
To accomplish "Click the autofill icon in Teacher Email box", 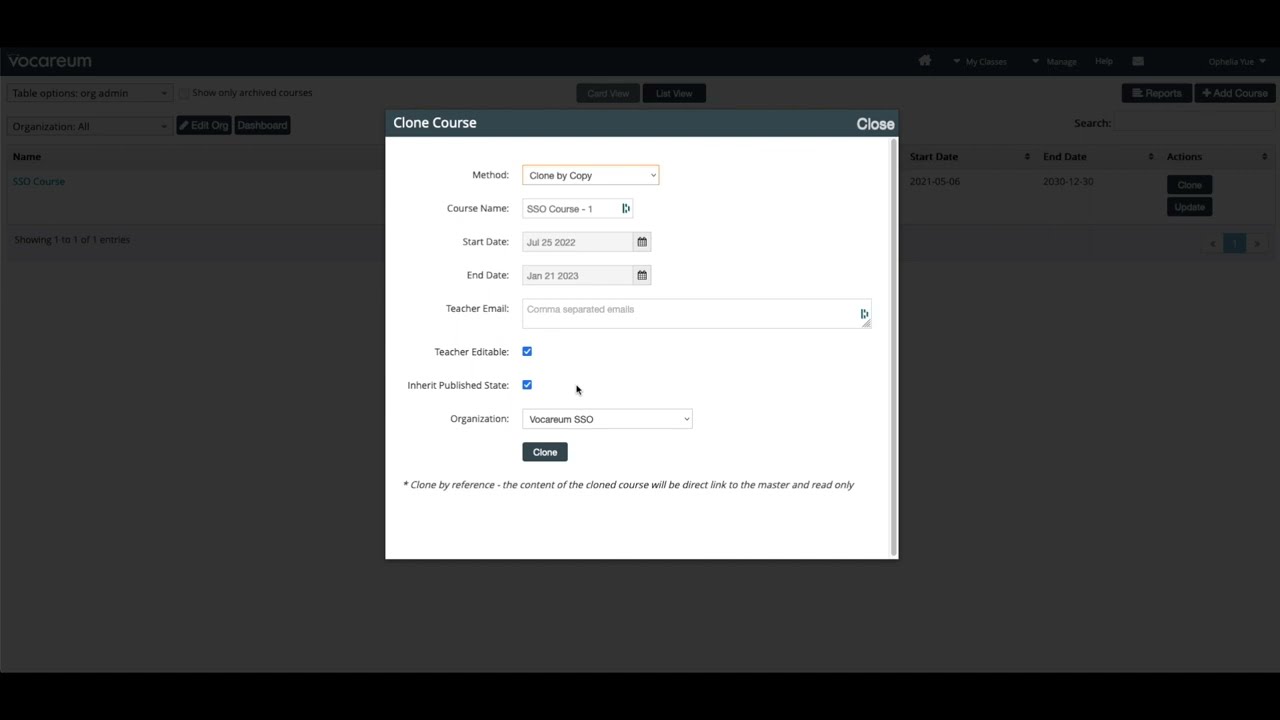I will point(864,314).
